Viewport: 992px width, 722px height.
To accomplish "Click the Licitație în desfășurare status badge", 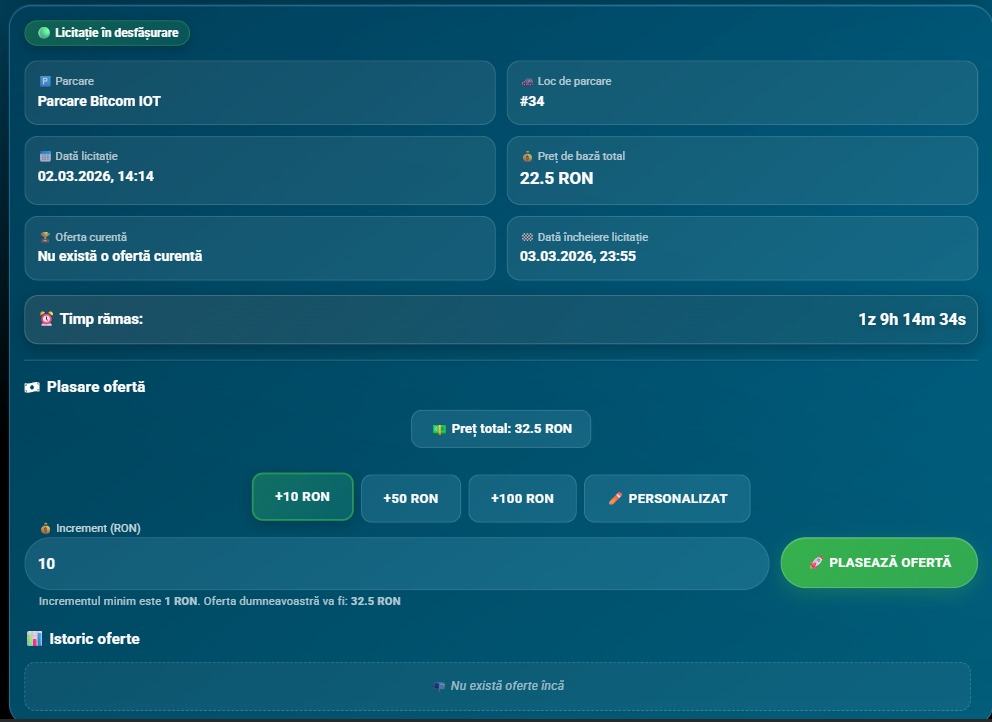I will (x=107, y=33).
